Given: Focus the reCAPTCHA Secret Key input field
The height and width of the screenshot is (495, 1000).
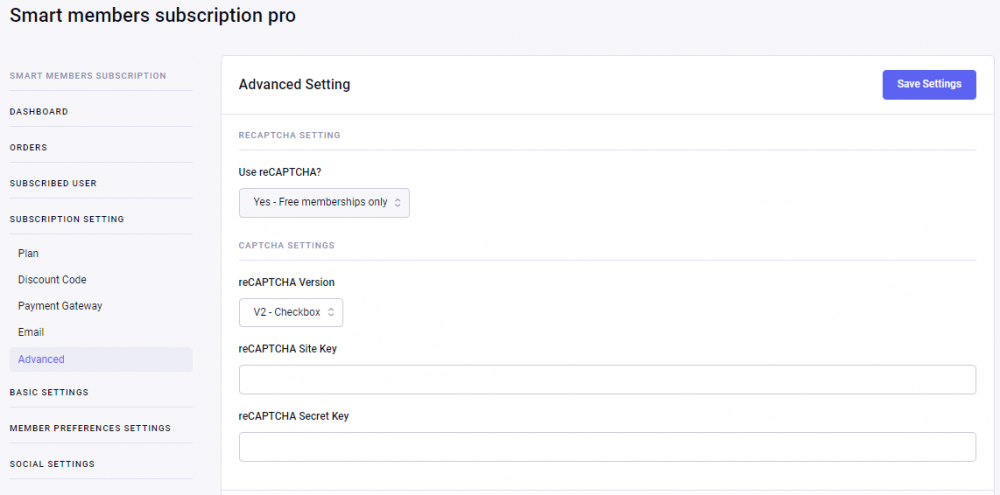Looking at the screenshot, I should tap(607, 447).
